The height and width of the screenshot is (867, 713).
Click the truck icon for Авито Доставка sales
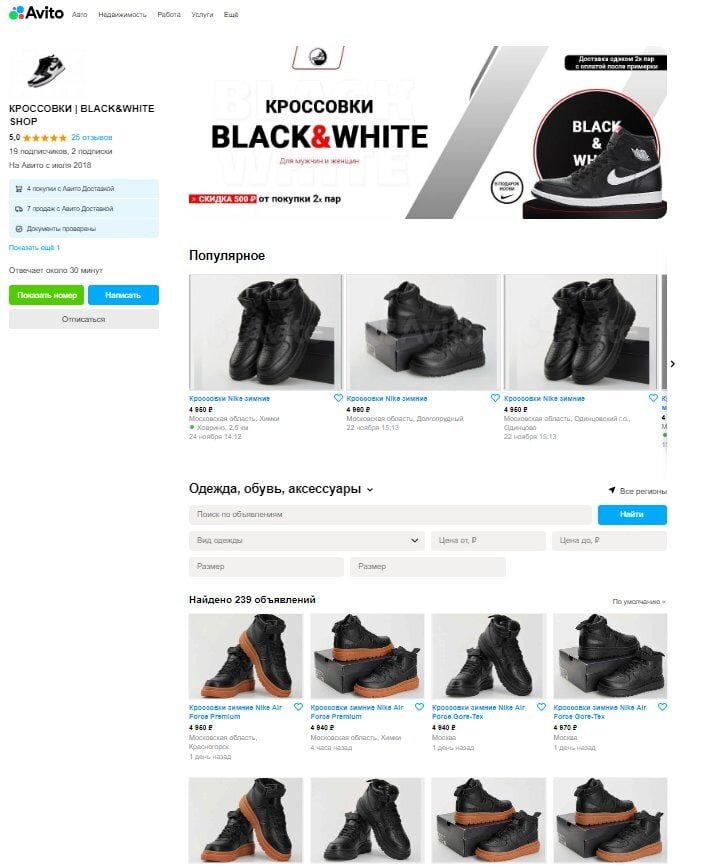[19, 209]
